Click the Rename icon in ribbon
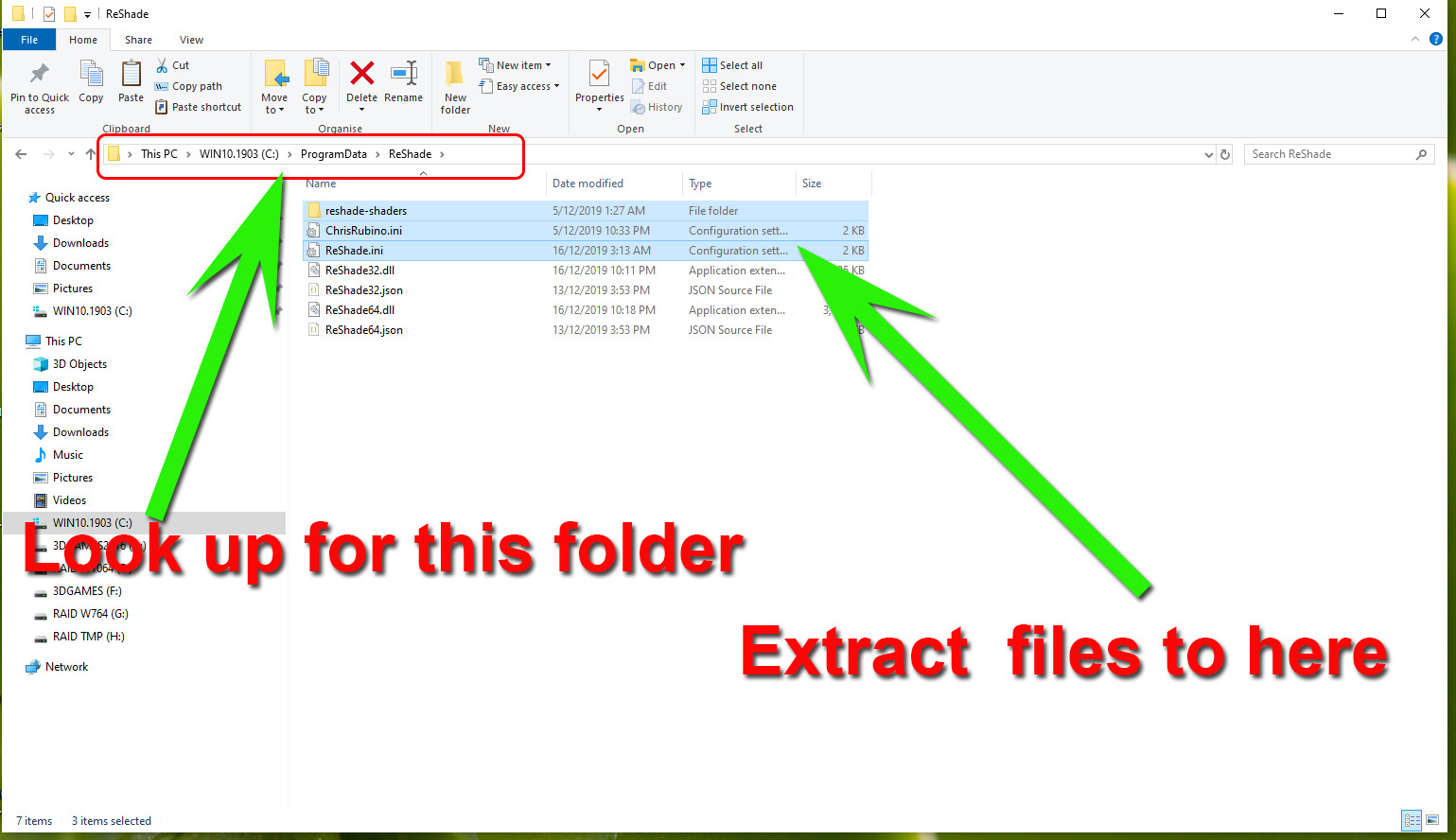 click(x=404, y=76)
